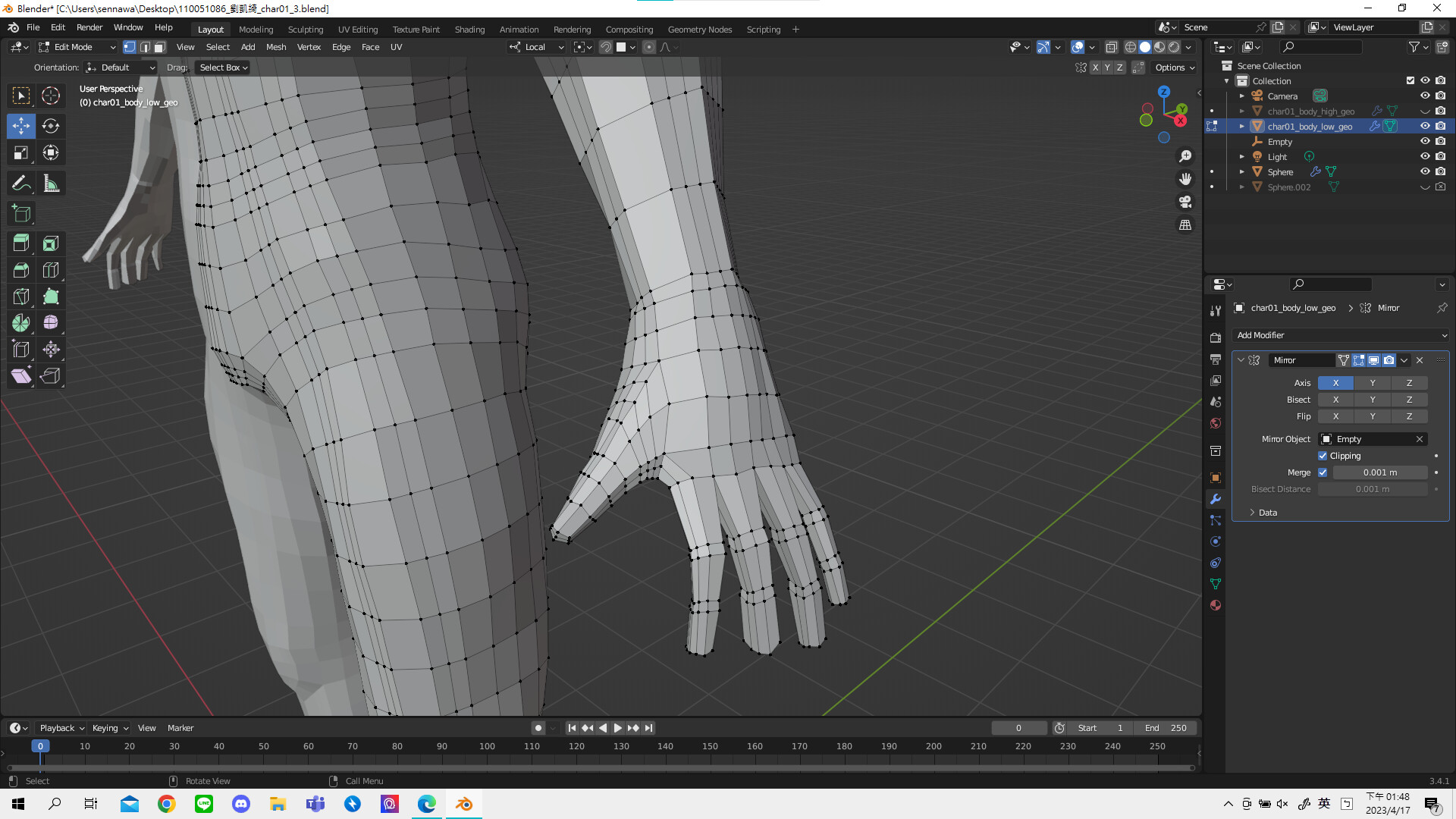Choose the Knife tool
The image size is (1456, 819).
pyautogui.click(x=21, y=297)
